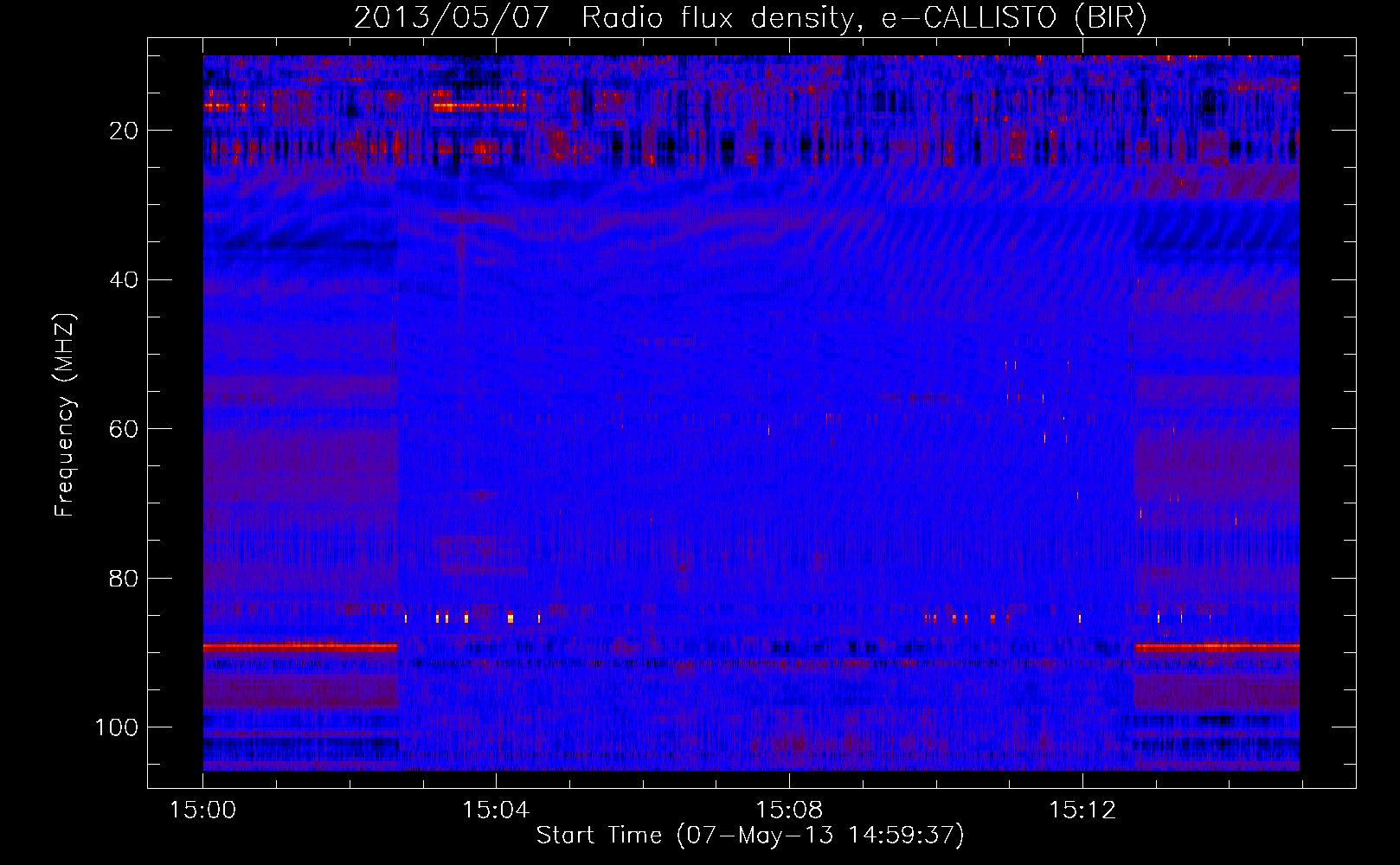
Task: Click the "Frequency (MHZ)" y-axis label
Action: tap(65, 415)
